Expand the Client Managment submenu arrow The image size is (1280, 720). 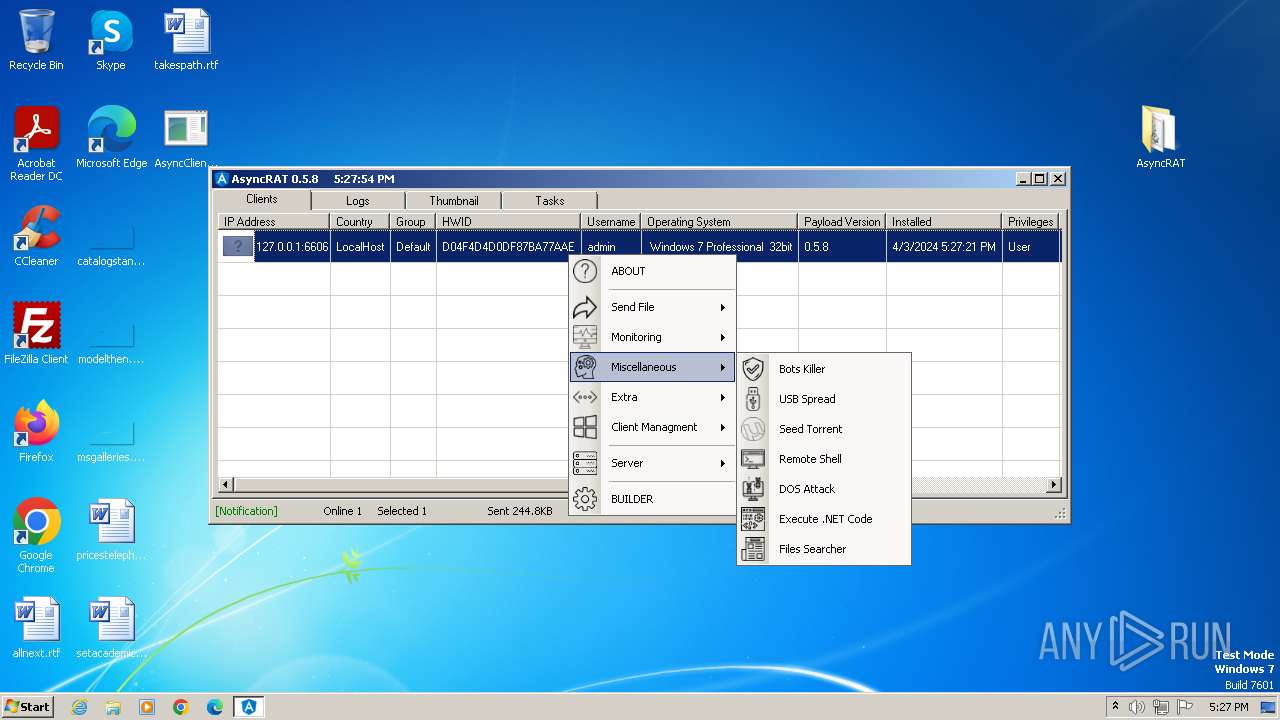[x=722, y=427]
